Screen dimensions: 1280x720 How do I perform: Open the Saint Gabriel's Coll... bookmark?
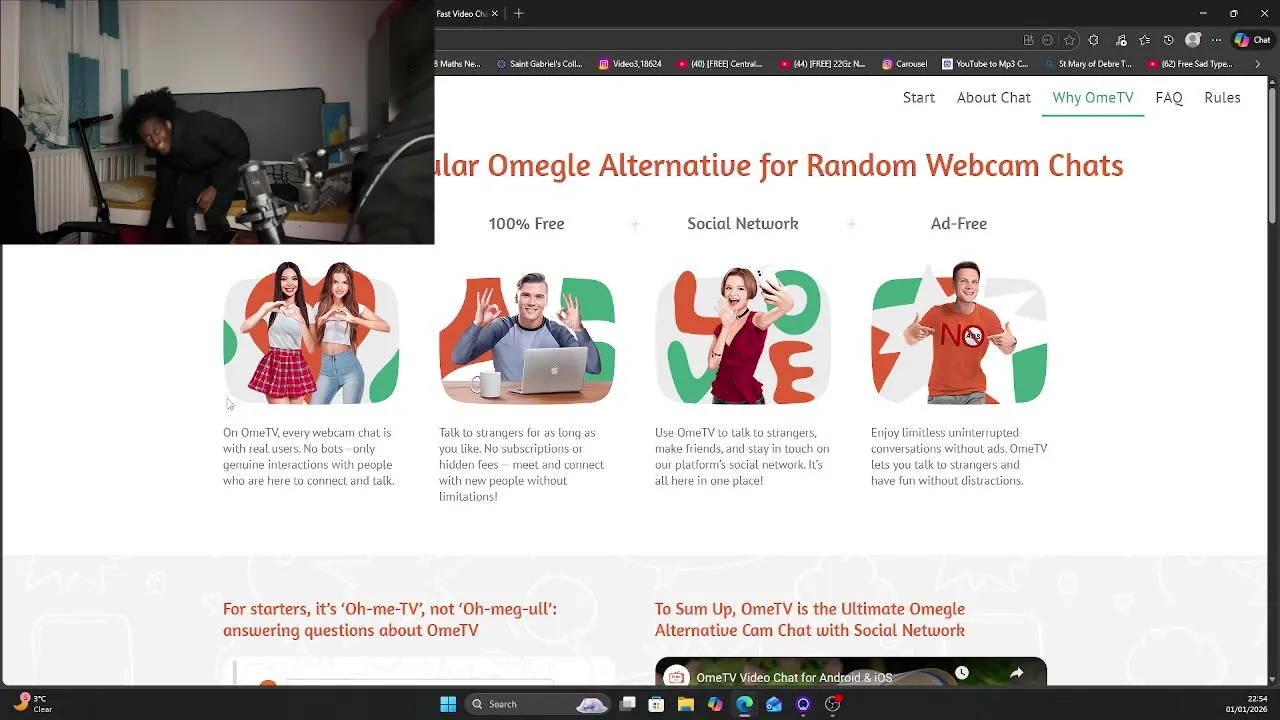pyautogui.click(x=539, y=64)
